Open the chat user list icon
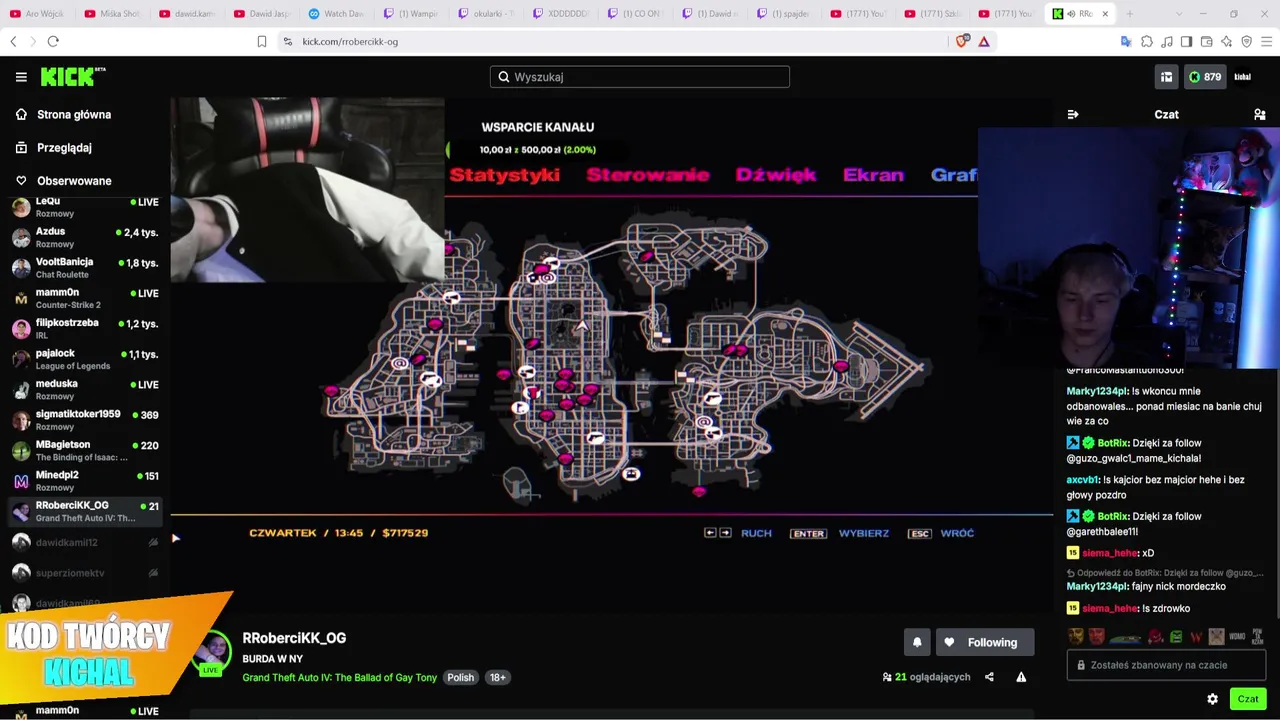Screen dimensions: 1280x720 tap(1259, 115)
